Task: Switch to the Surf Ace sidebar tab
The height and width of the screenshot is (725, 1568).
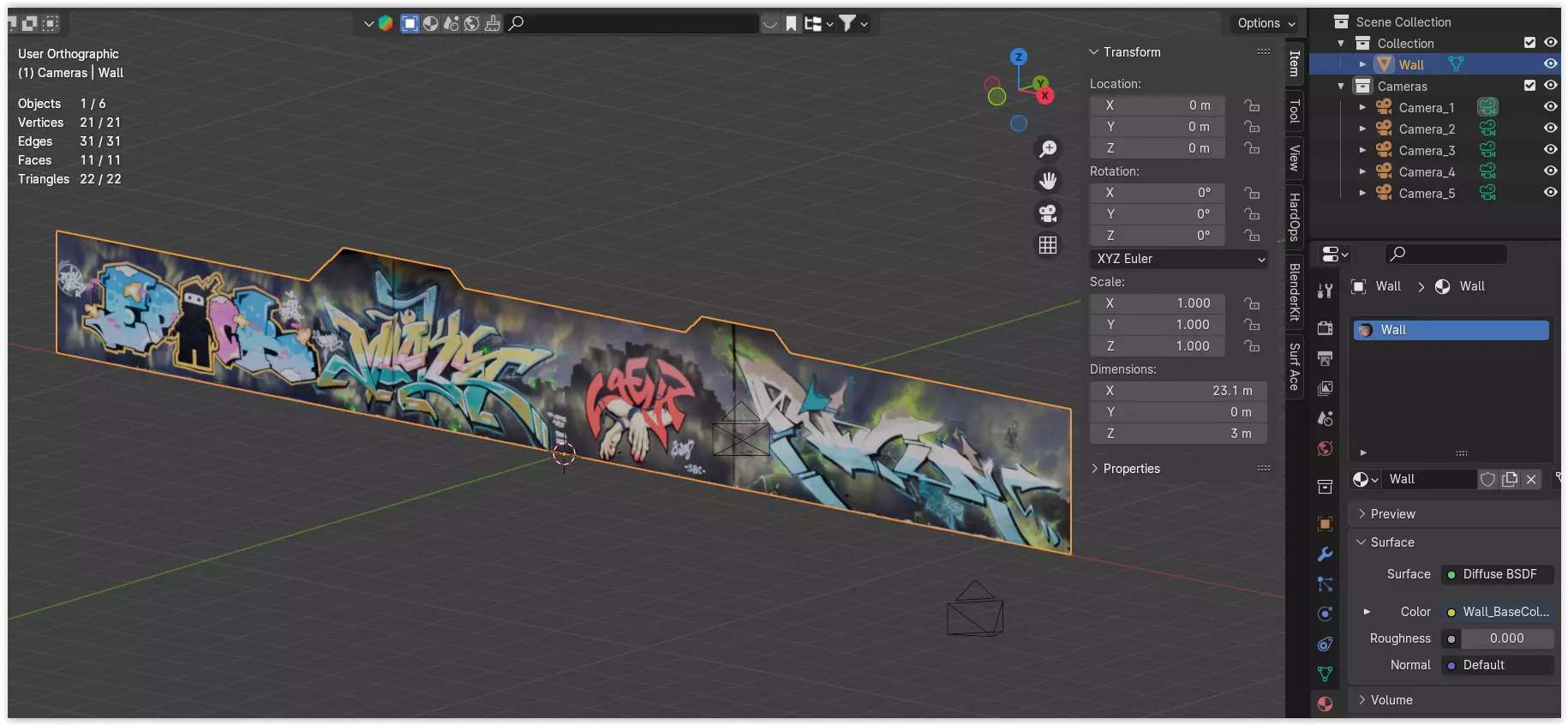Action: pos(1294,367)
